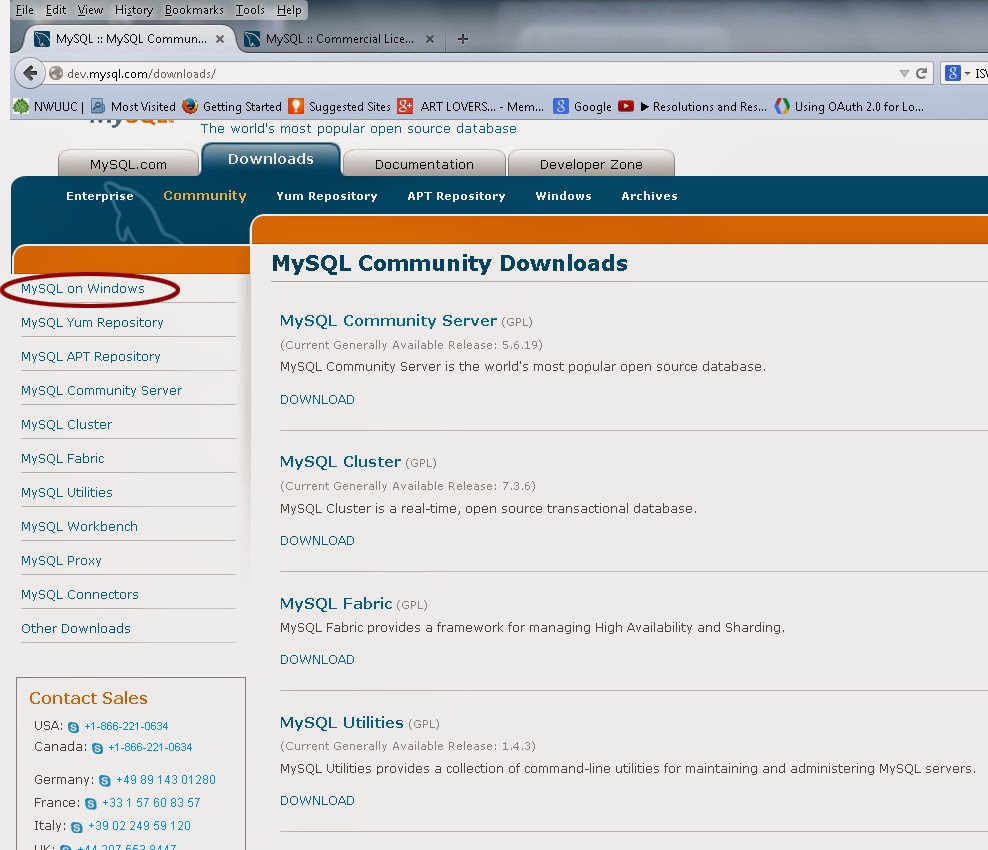
Task: Open the Suggested Sites bookmark
Action: point(340,106)
